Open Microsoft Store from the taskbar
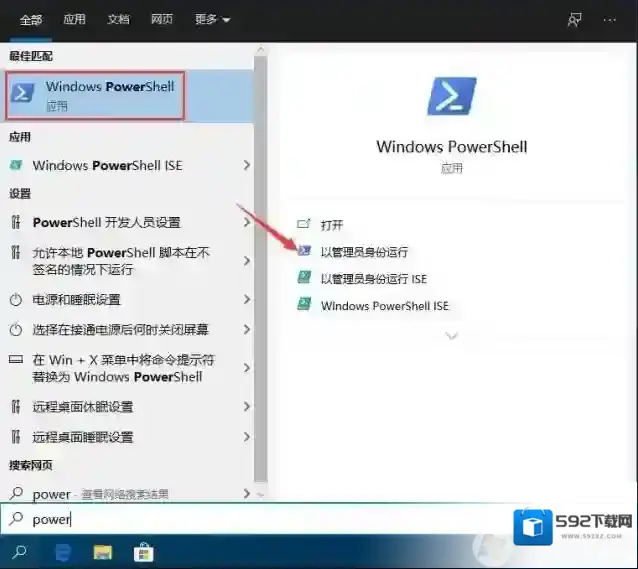Image resolution: width=638 pixels, height=569 pixels. (x=143, y=551)
